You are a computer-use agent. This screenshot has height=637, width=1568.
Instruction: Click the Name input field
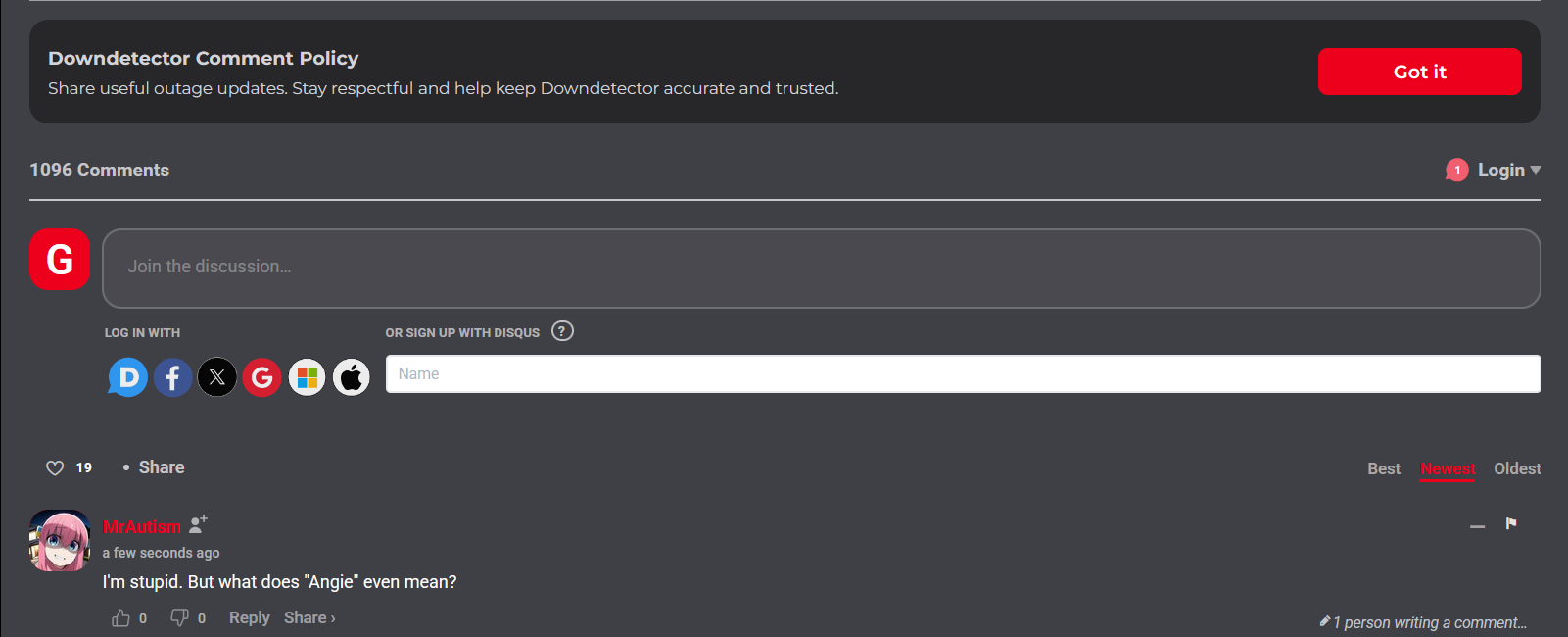pyautogui.click(x=963, y=373)
